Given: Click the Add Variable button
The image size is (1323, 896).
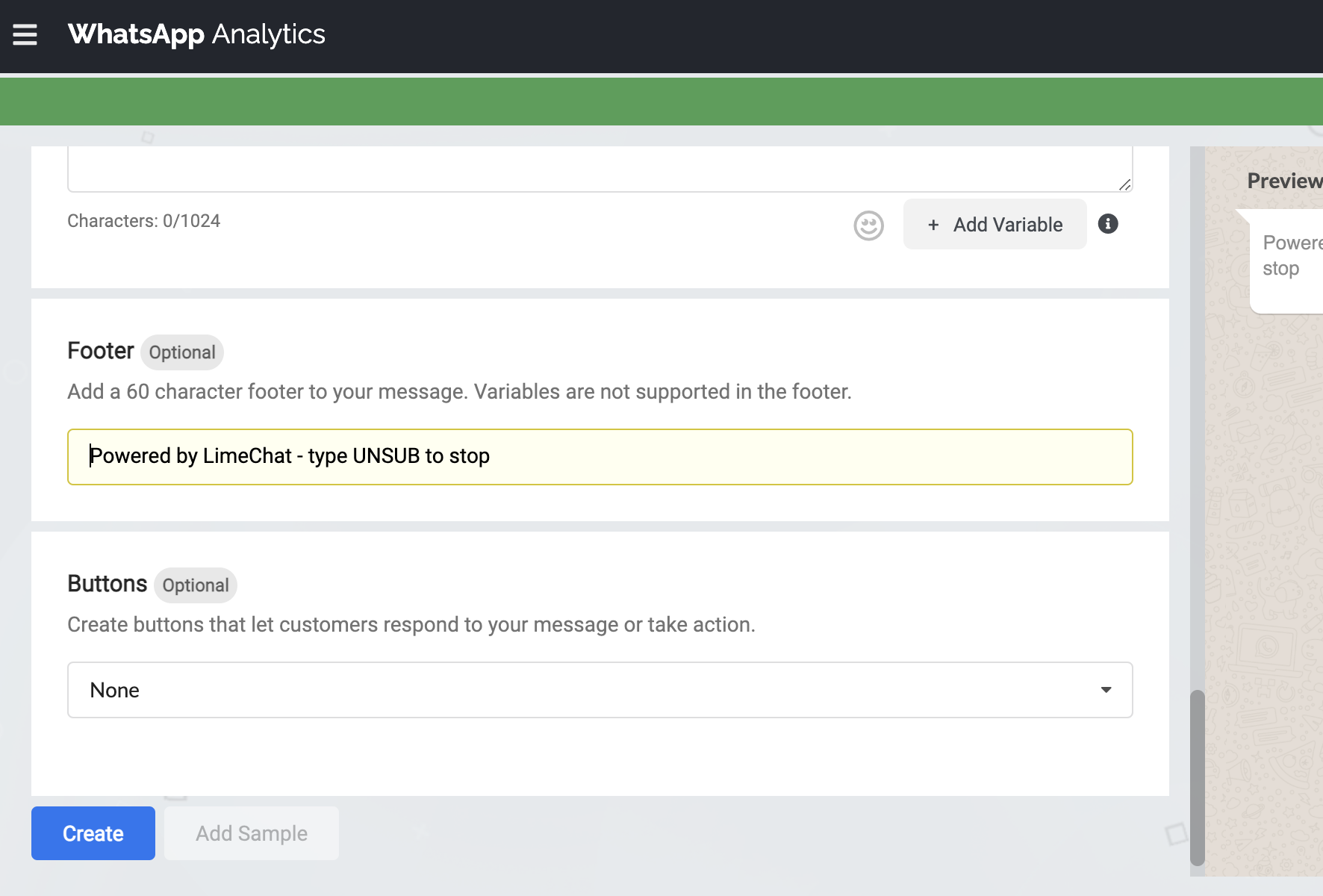Looking at the screenshot, I should point(994,224).
